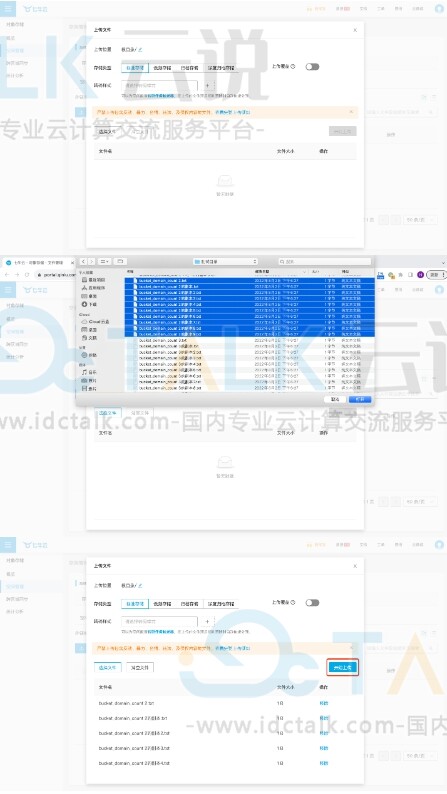Image resolution: width=447 pixels, height=794 pixels.
Task: Remove bucket_domain_count 2.txt from the upload list
Action: [x=323, y=703]
